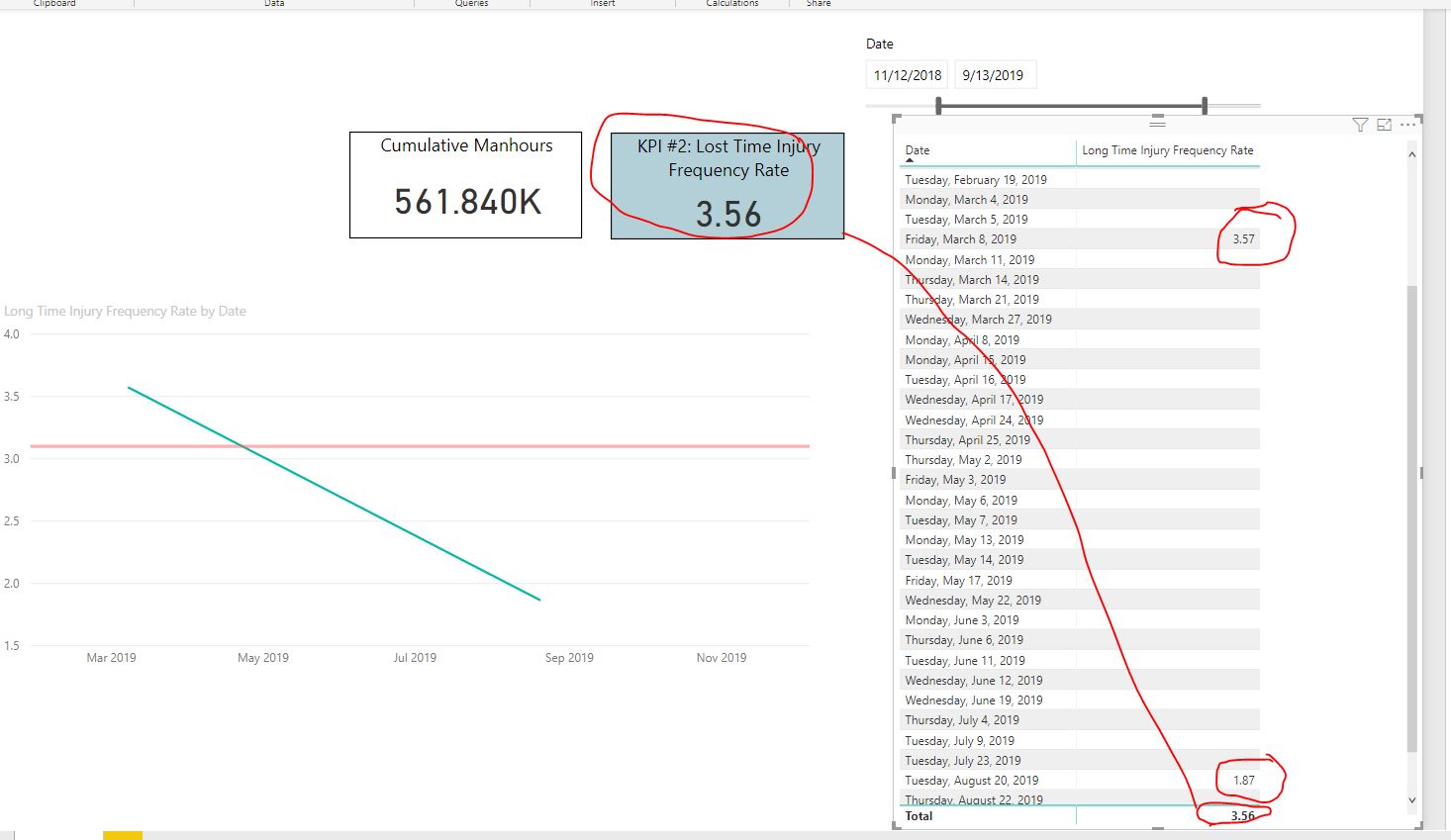Select row Wednesday, June 12, 2019
The width and height of the screenshot is (1451, 840).
point(1081,681)
